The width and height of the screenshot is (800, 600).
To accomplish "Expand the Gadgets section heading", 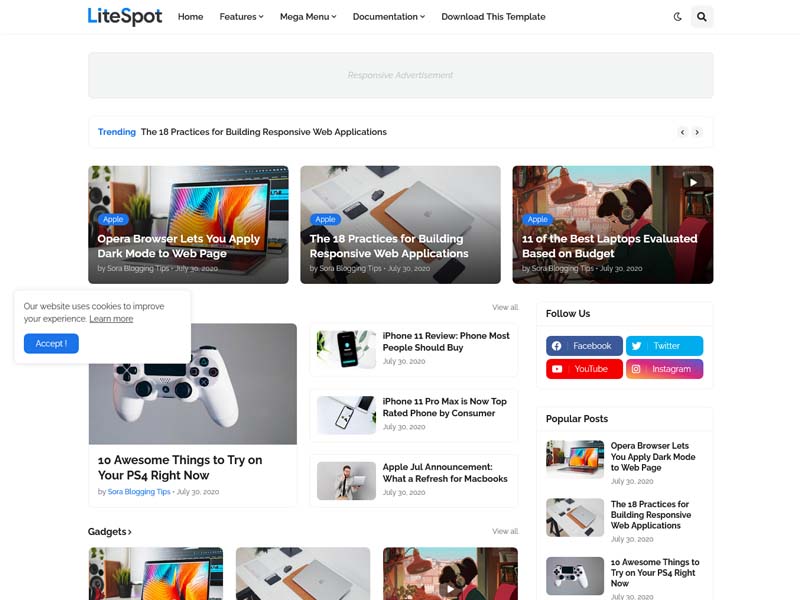I will [x=110, y=532].
